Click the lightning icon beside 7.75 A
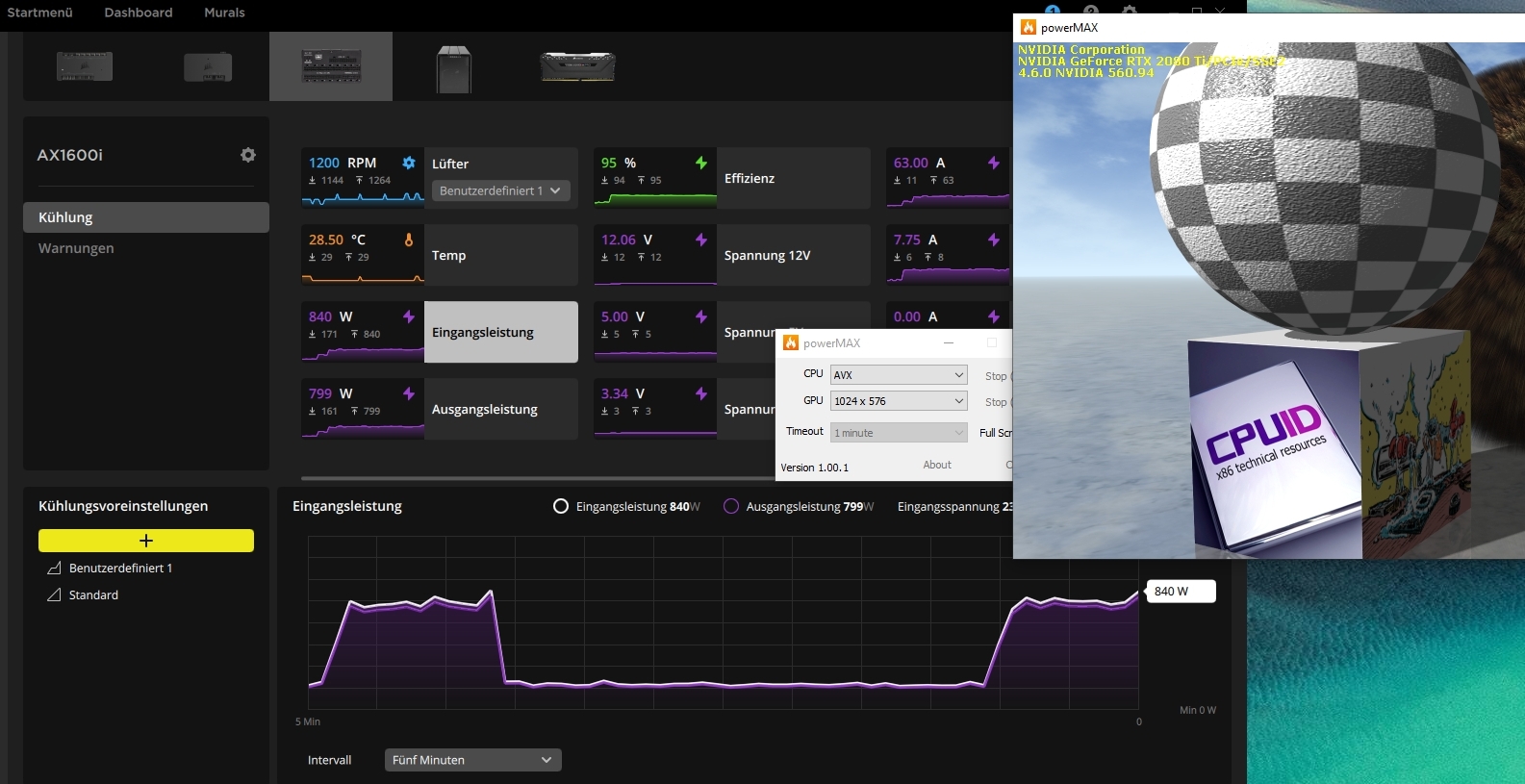Screen dimensions: 1525x784 pos(994,240)
